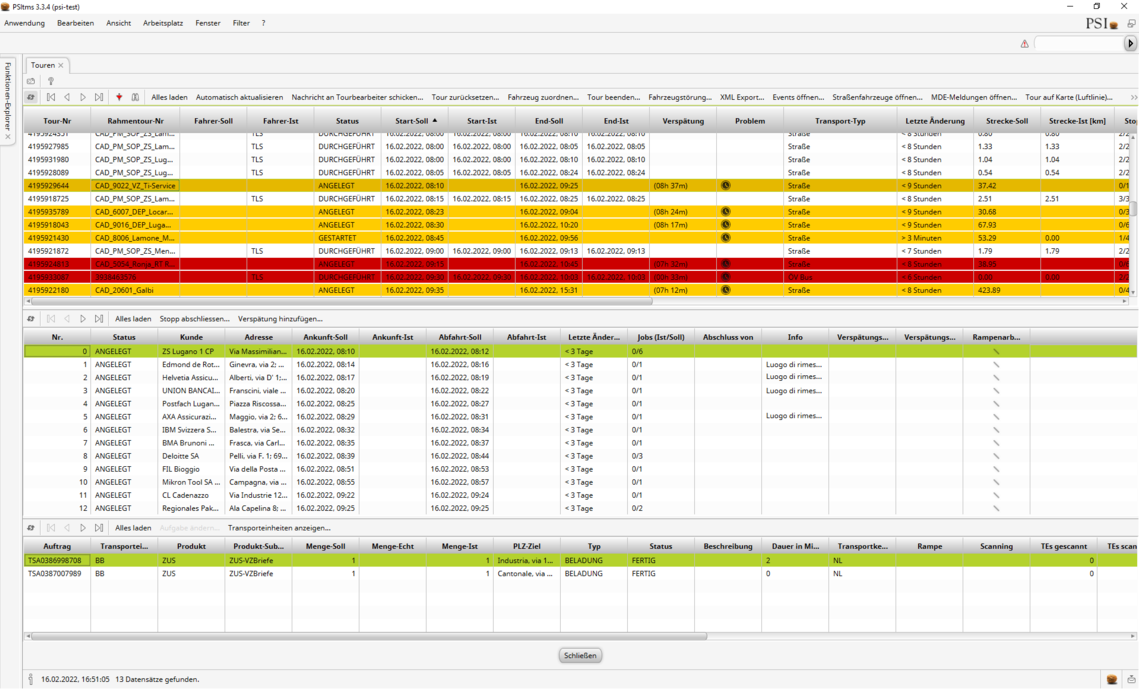1139x689 pixels.
Task: Click the binoculars search icon in the Touren toolbar
Action: [x=135, y=97]
